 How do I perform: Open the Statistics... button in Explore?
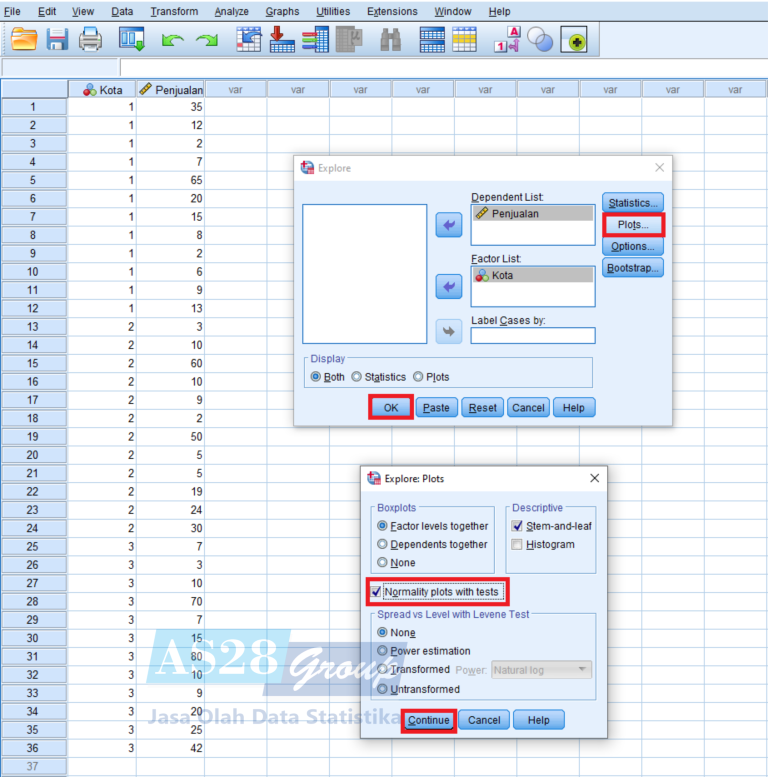point(633,203)
